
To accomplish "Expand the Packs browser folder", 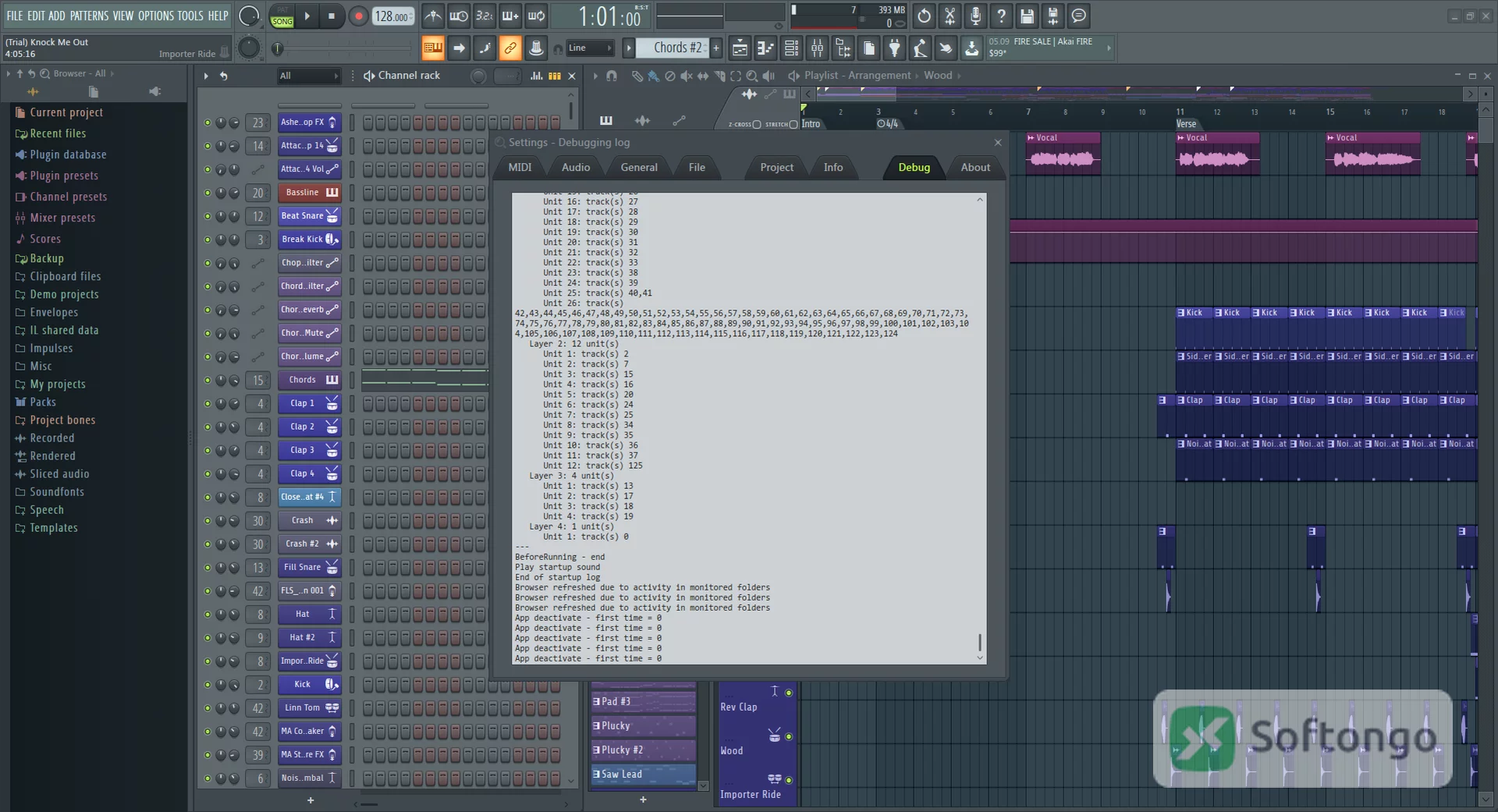I will tap(42, 402).
